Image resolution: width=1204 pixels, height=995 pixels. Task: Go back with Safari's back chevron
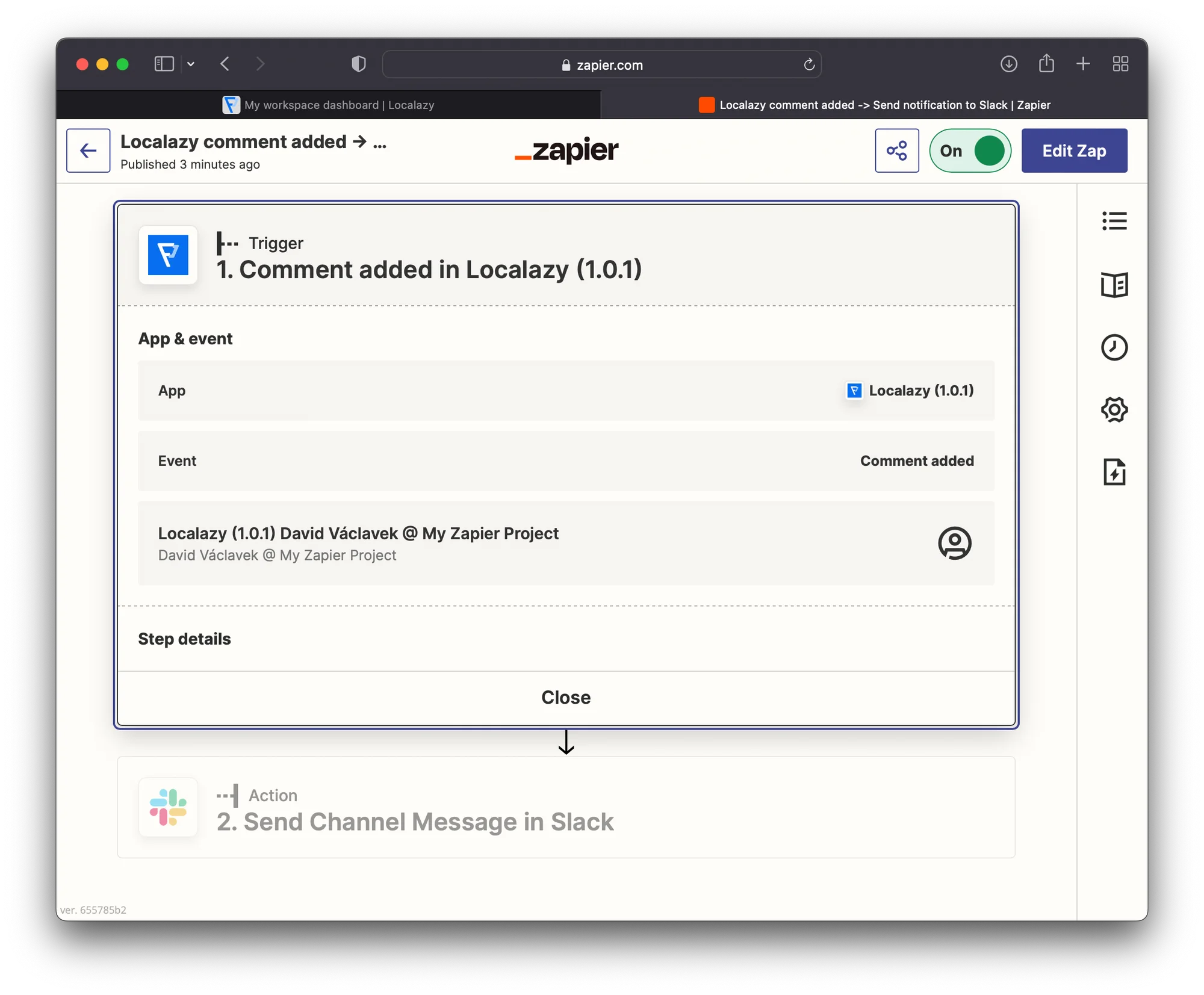[225, 64]
